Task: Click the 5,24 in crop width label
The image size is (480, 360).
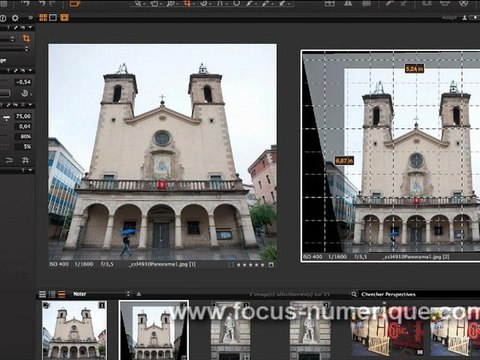Action: pos(414,69)
